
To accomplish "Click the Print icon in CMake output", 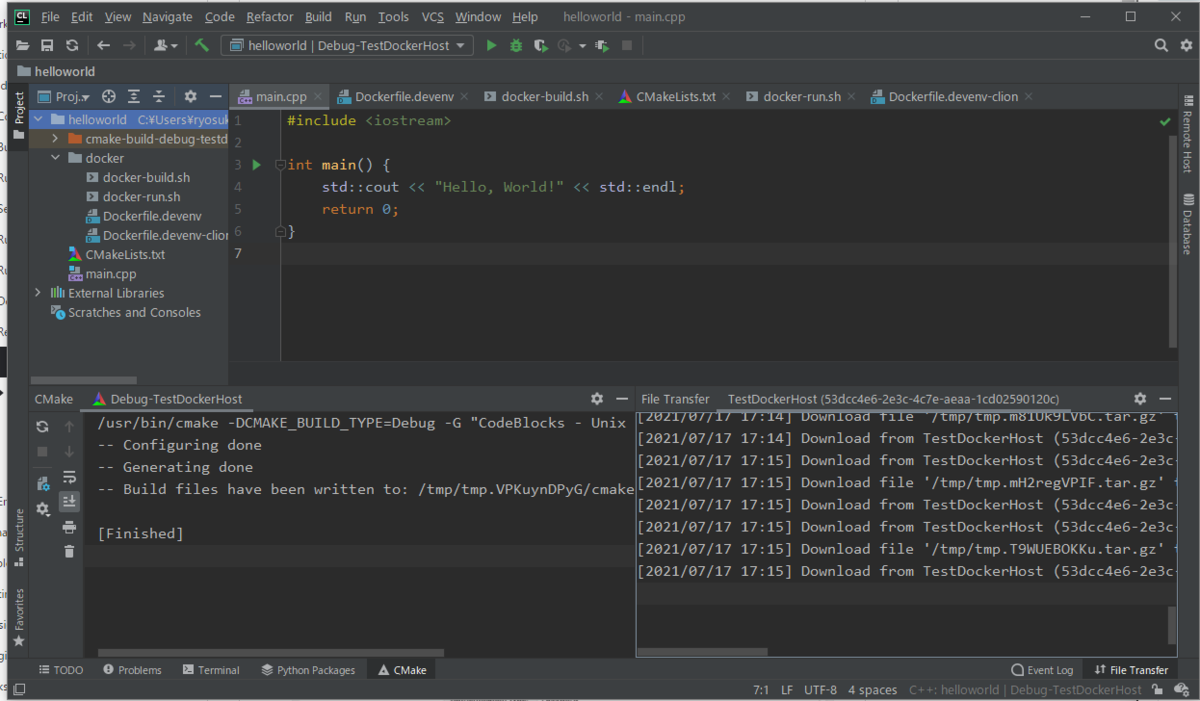I will tap(69, 527).
